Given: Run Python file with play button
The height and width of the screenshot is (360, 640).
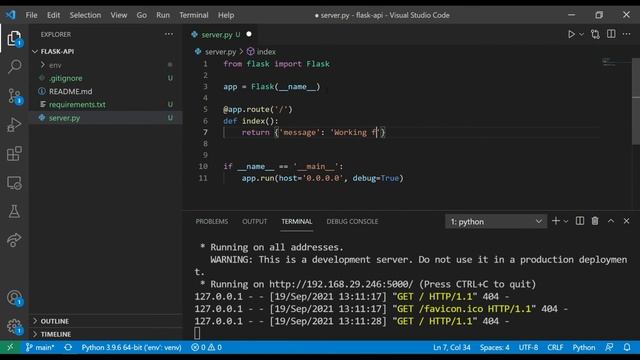Looking at the screenshot, I should pyautogui.click(x=571, y=34).
